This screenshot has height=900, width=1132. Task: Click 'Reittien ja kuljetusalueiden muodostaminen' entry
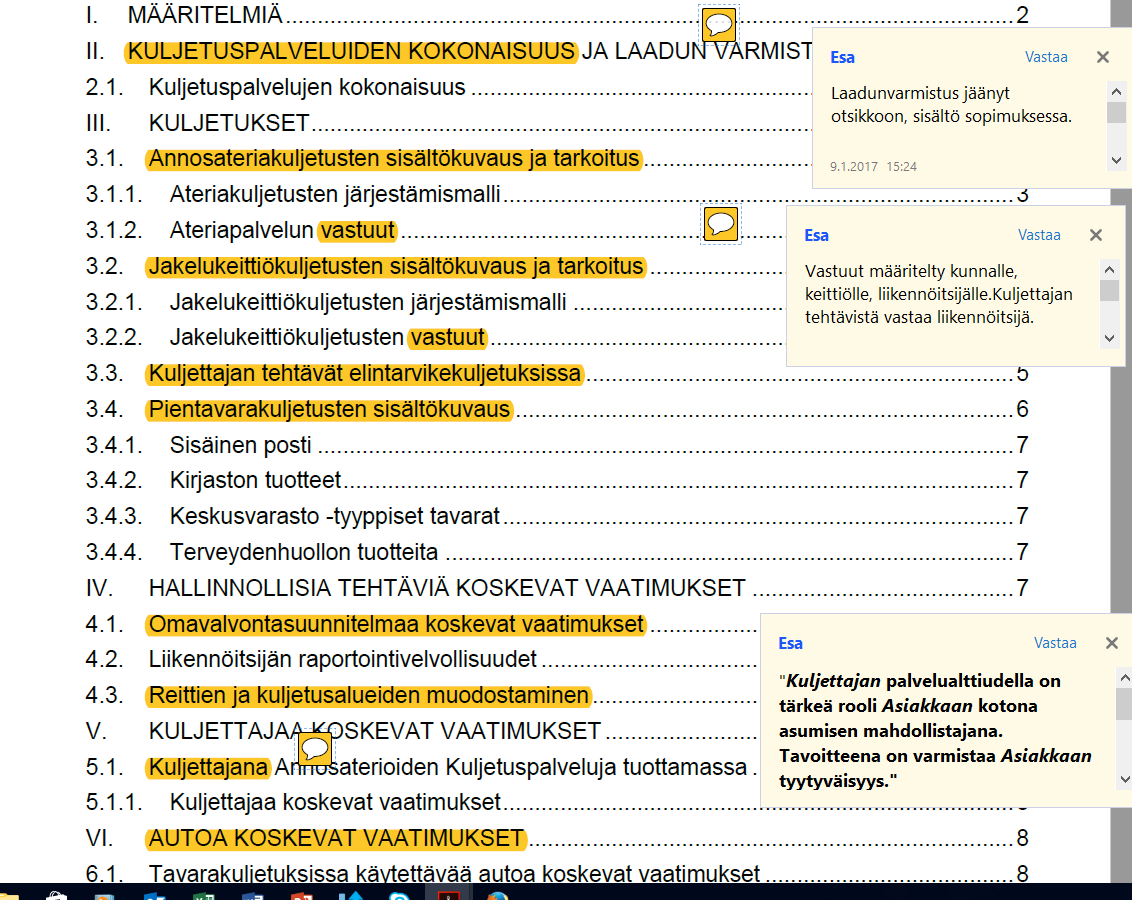point(368,695)
